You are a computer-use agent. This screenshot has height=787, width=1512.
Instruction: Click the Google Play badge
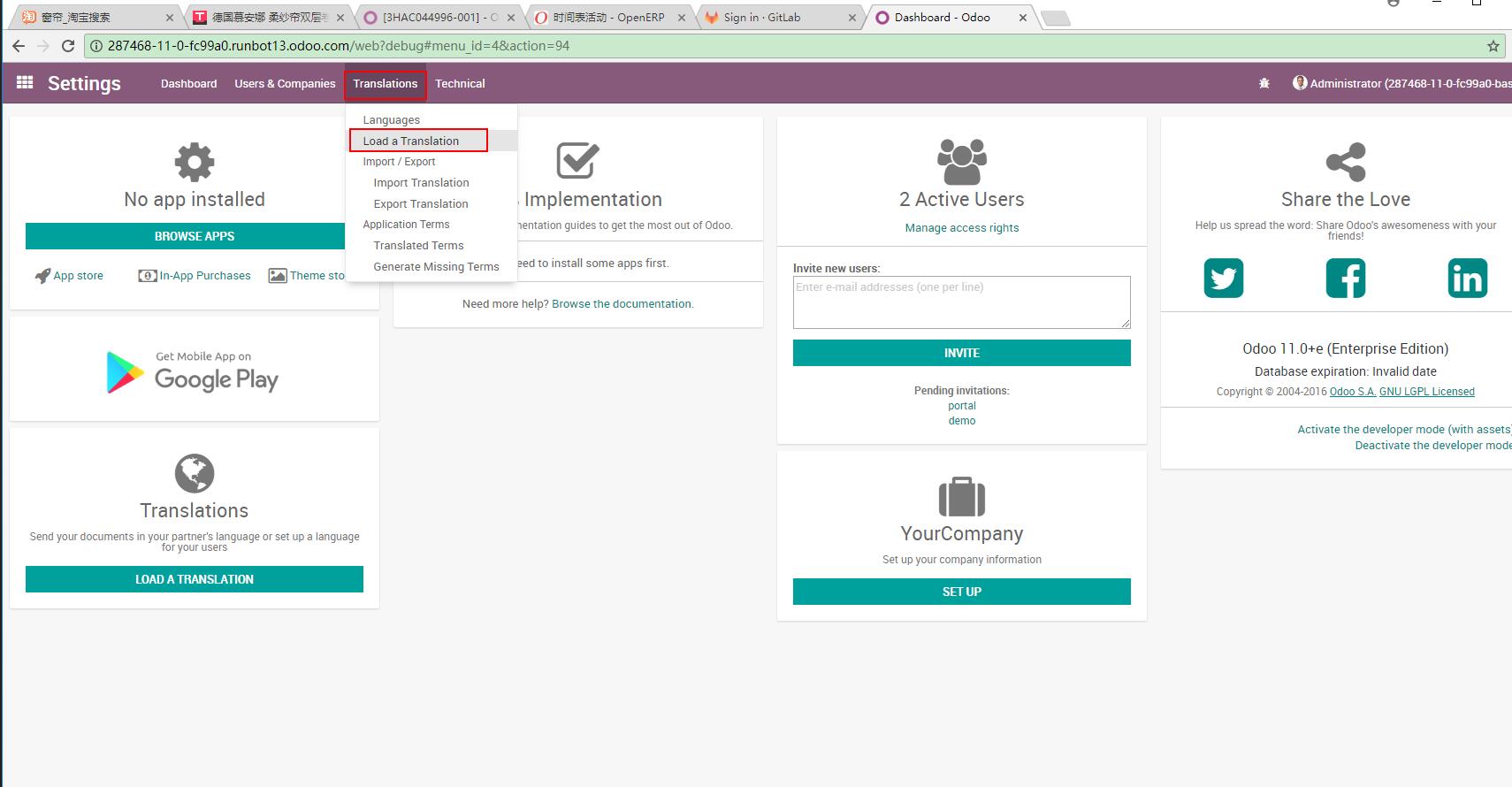(x=194, y=371)
